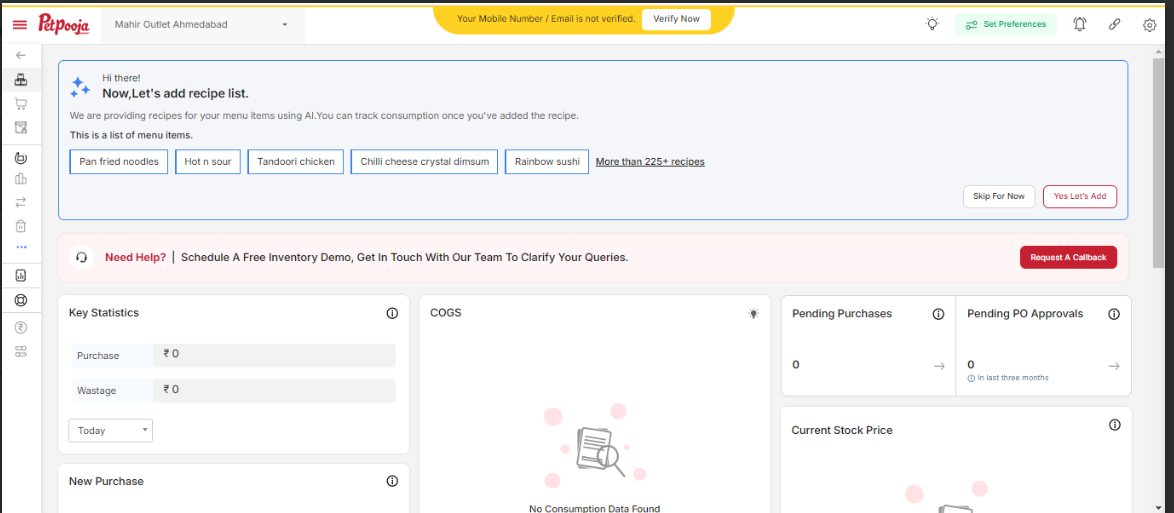Open the settings gear icon
The width and height of the screenshot is (1174, 513).
pyautogui.click(x=1149, y=25)
